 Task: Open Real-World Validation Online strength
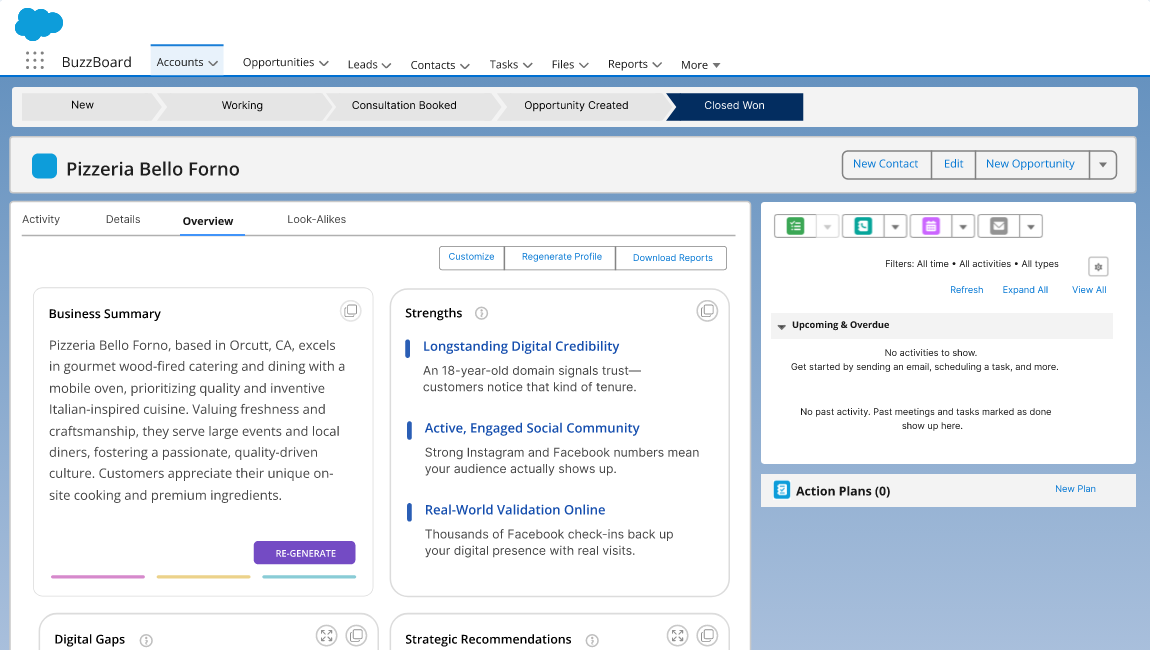coord(515,510)
